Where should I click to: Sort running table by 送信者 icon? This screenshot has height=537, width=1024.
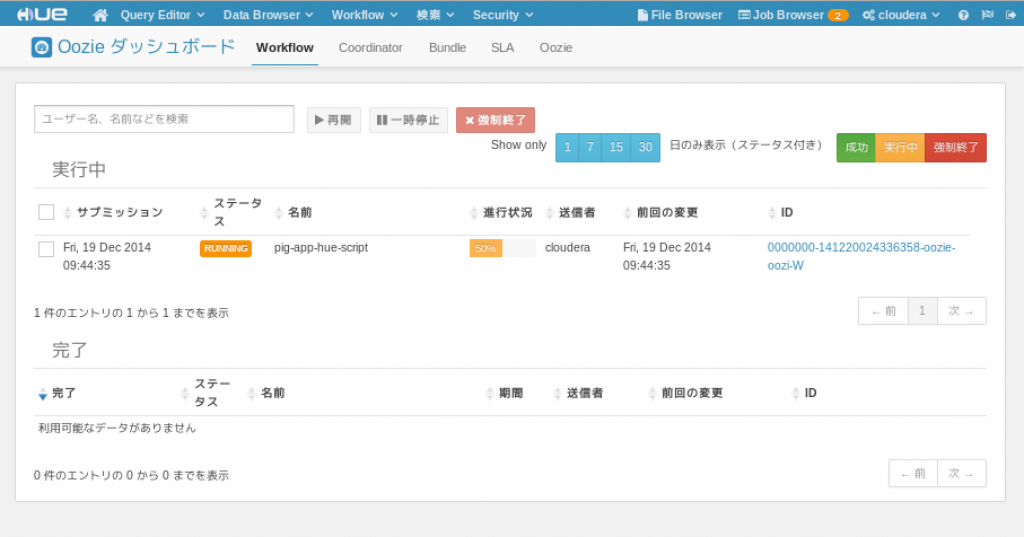coord(550,212)
